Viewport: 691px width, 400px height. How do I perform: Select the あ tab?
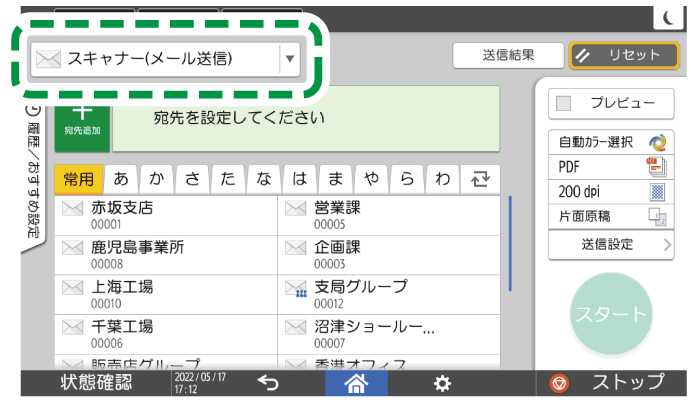pos(121,179)
